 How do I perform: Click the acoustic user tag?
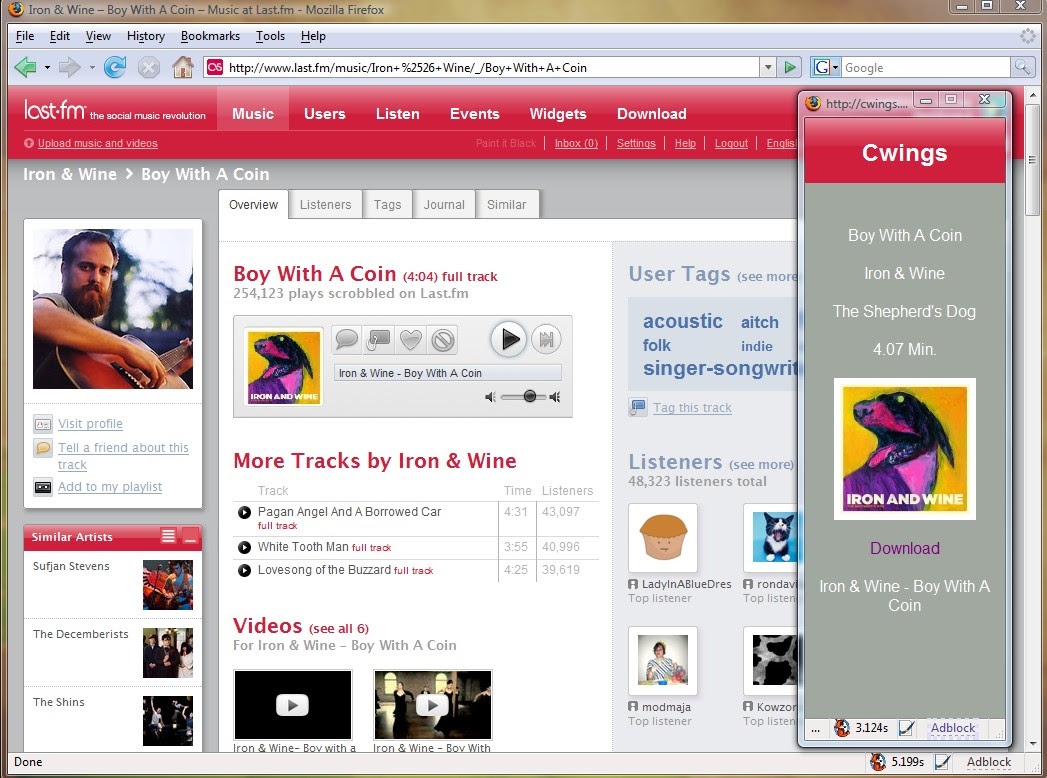682,321
